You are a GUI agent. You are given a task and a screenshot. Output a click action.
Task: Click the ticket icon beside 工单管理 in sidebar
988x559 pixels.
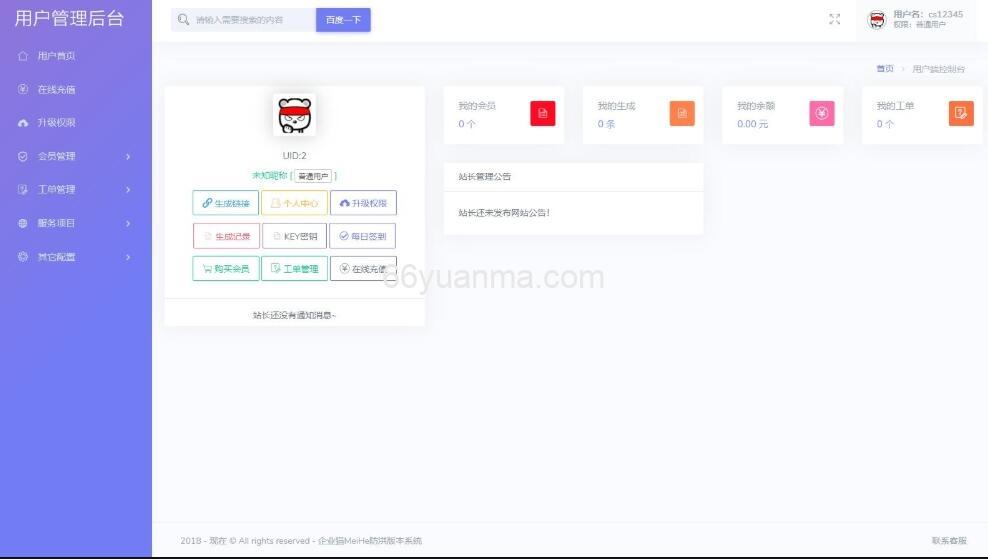tap(23, 190)
